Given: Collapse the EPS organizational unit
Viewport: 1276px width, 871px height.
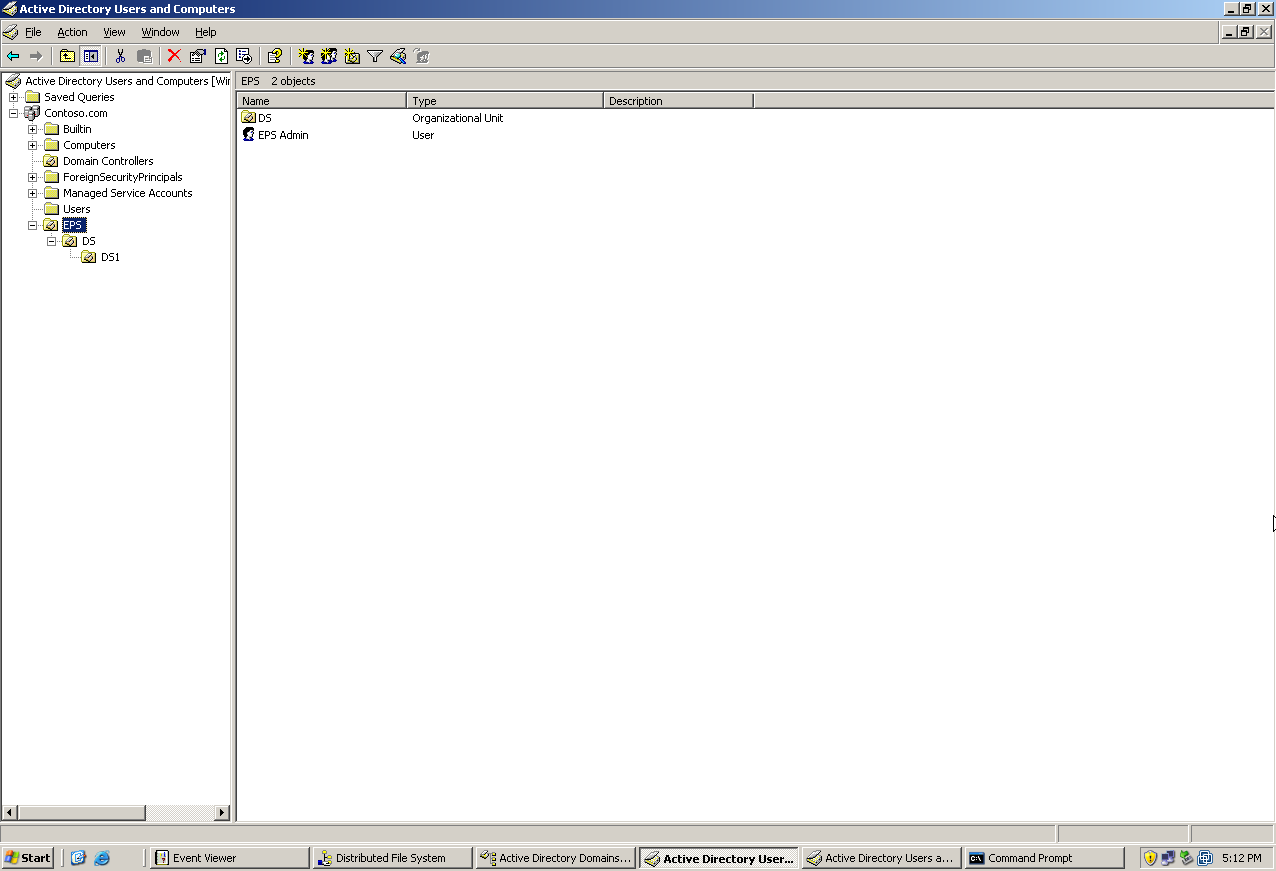Looking at the screenshot, I should click(32, 225).
